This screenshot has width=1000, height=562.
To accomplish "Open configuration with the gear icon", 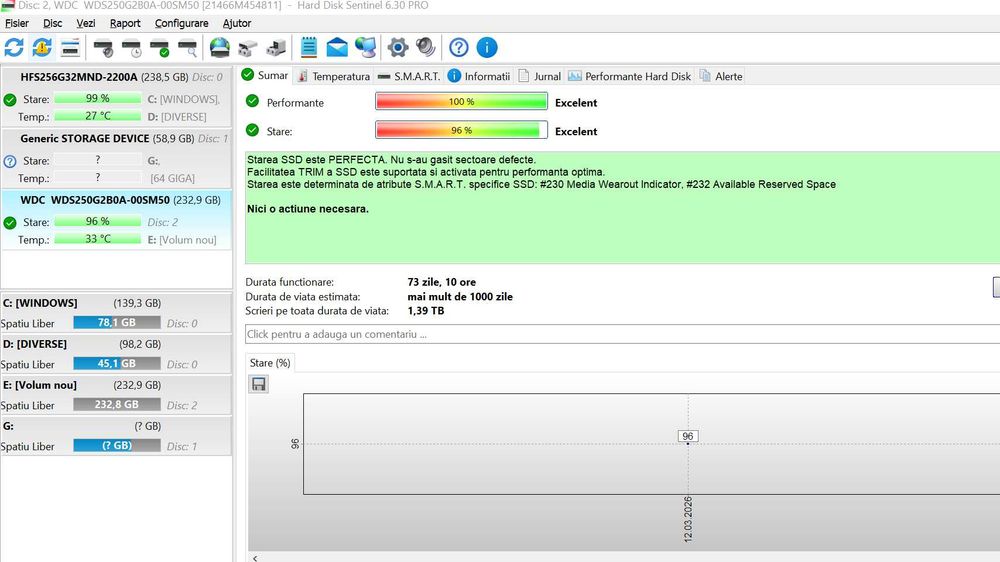I will pos(398,47).
